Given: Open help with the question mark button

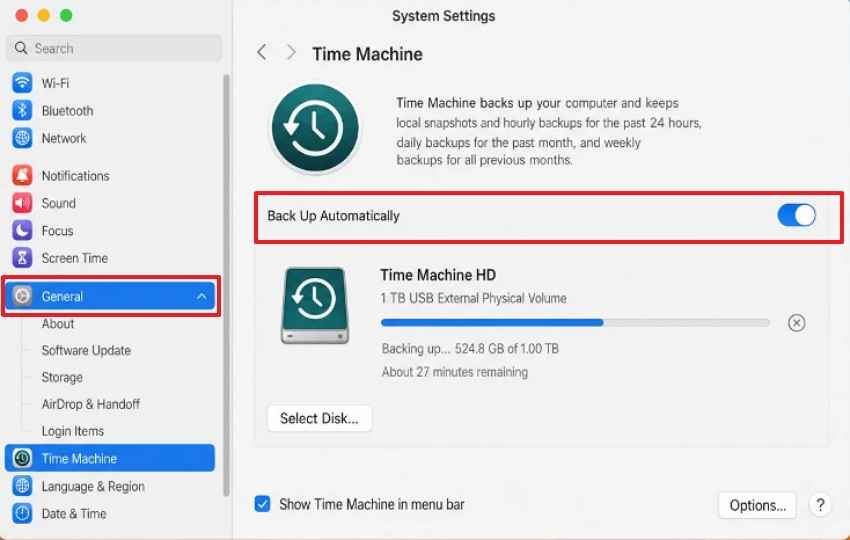Looking at the screenshot, I should click(820, 505).
